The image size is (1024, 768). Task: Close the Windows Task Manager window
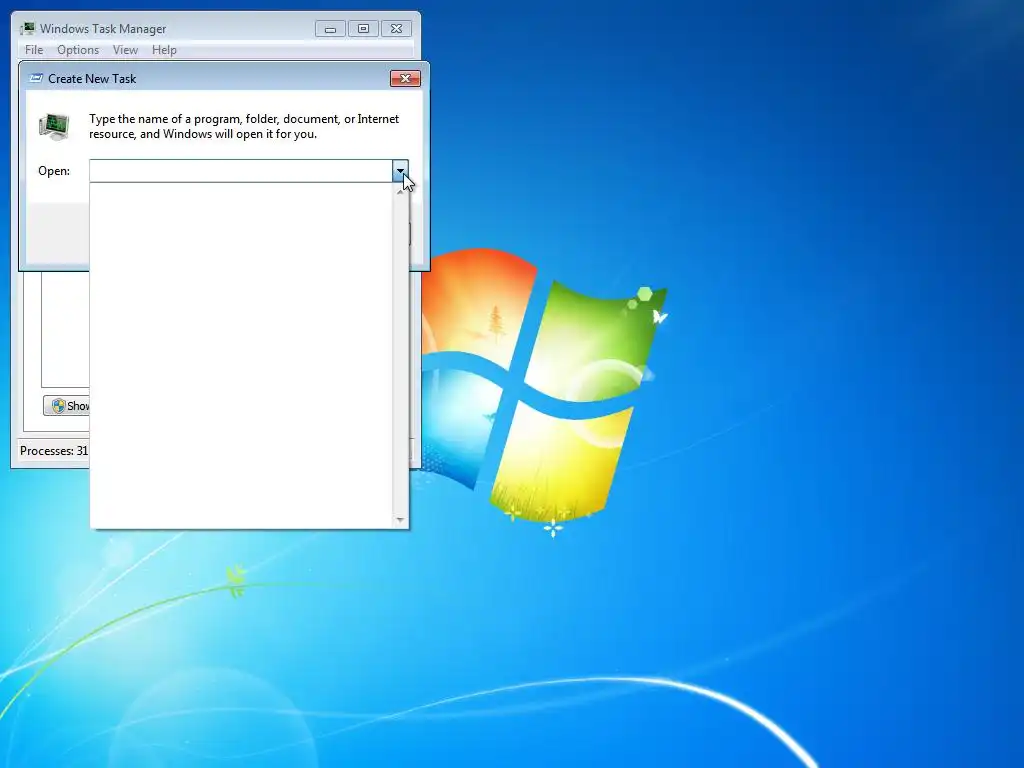point(396,29)
